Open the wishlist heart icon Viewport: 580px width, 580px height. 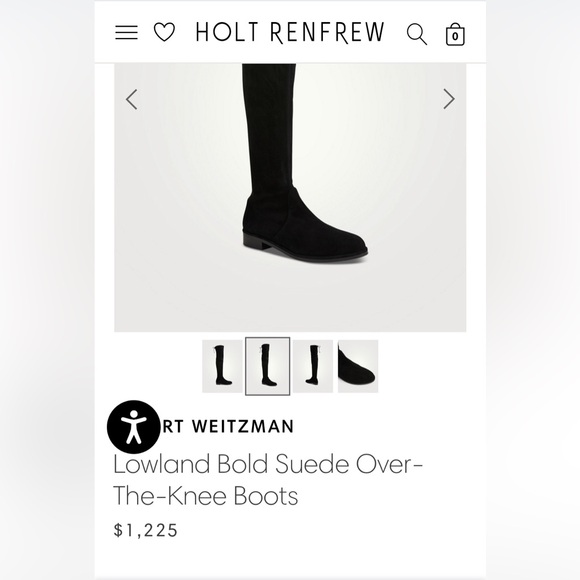pos(164,32)
